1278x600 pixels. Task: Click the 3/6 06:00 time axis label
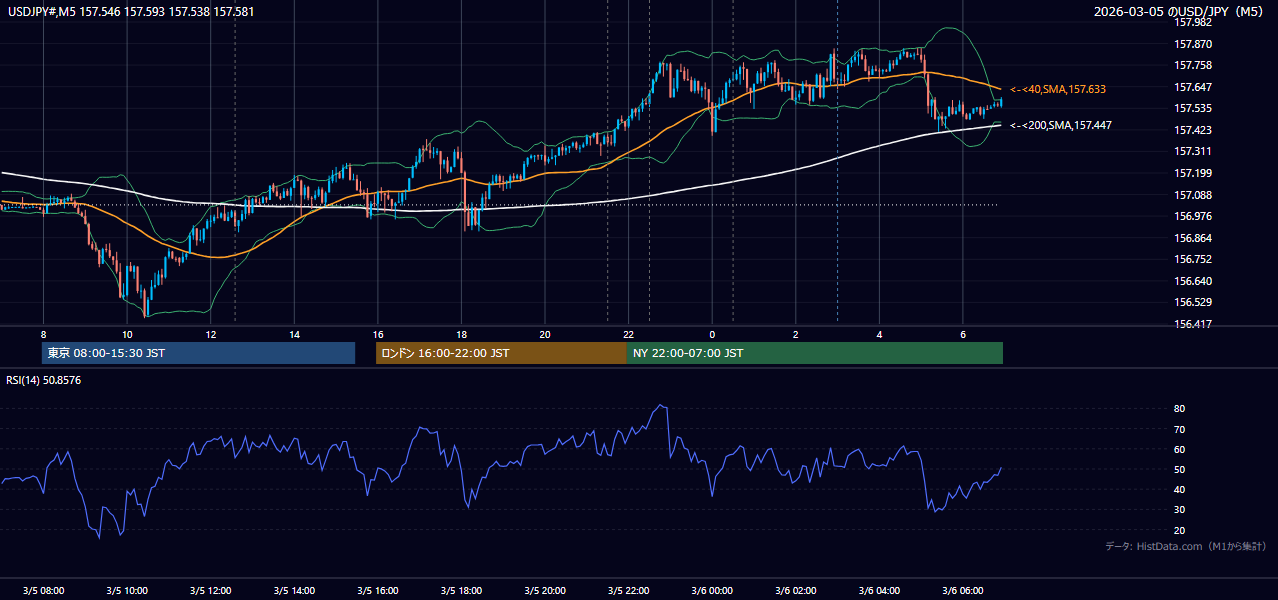click(x=963, y=590)
